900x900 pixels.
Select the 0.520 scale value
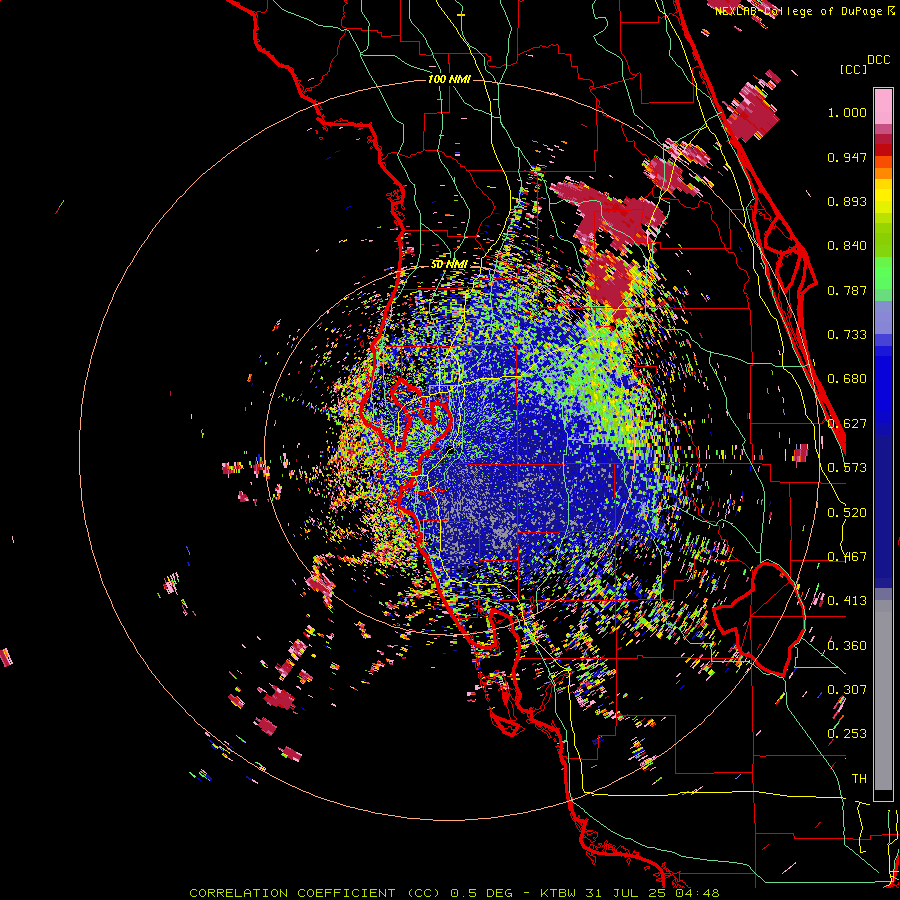coord(847,513)
